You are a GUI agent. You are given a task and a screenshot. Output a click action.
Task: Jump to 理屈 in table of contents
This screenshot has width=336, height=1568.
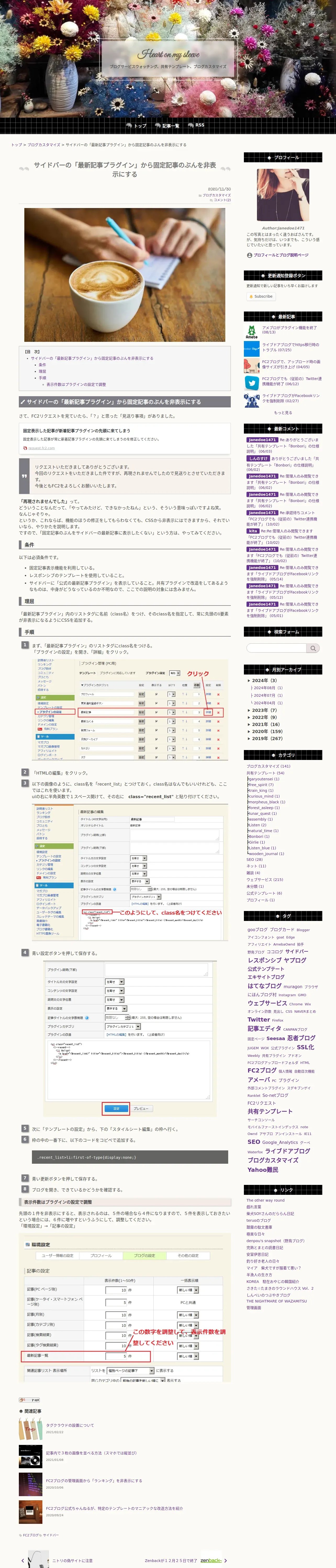42,371
